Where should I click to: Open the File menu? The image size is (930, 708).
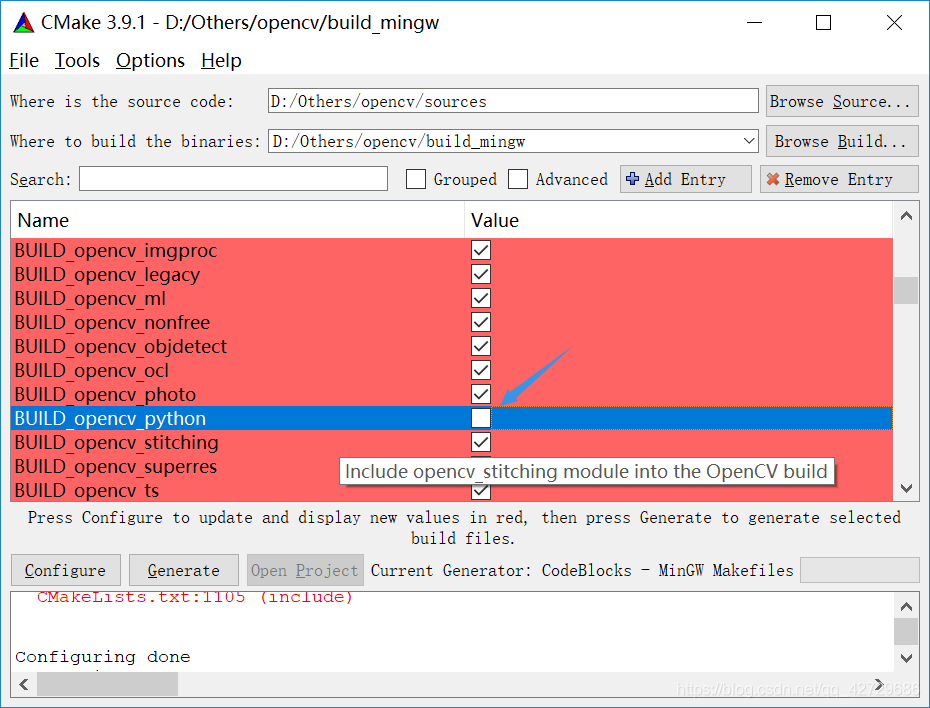24,60
